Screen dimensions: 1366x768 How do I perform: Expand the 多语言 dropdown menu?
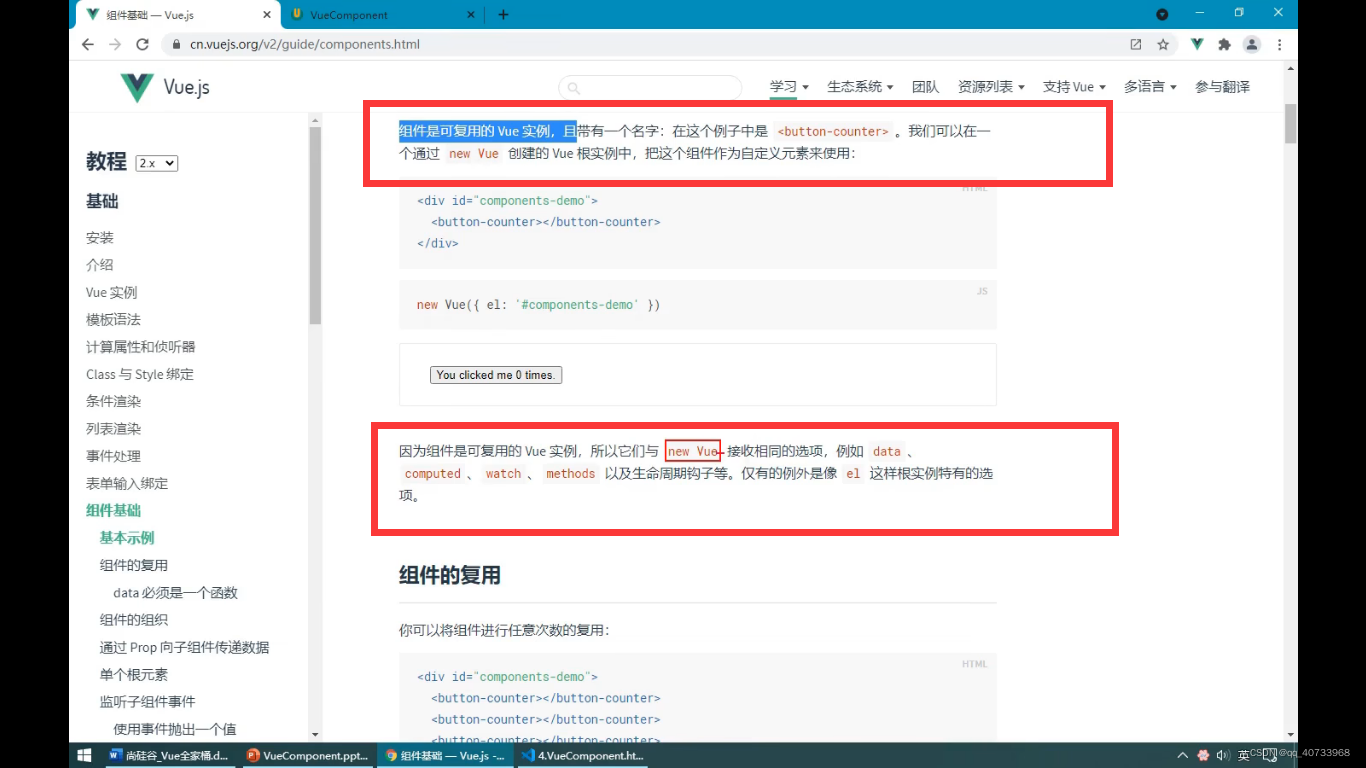tap(1150, 87)
